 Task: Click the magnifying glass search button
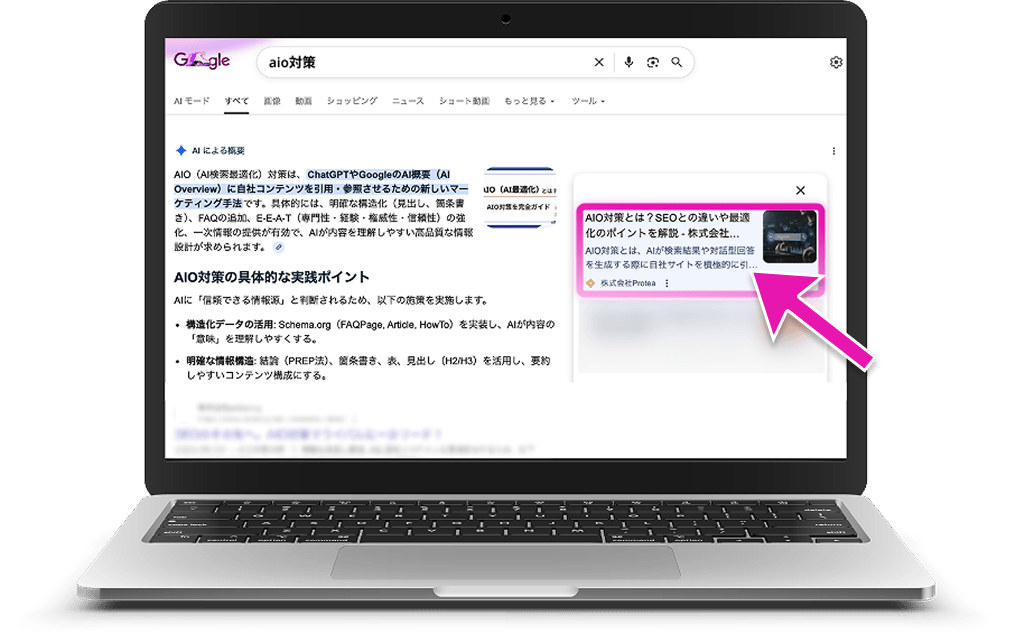tap(677, 62)
